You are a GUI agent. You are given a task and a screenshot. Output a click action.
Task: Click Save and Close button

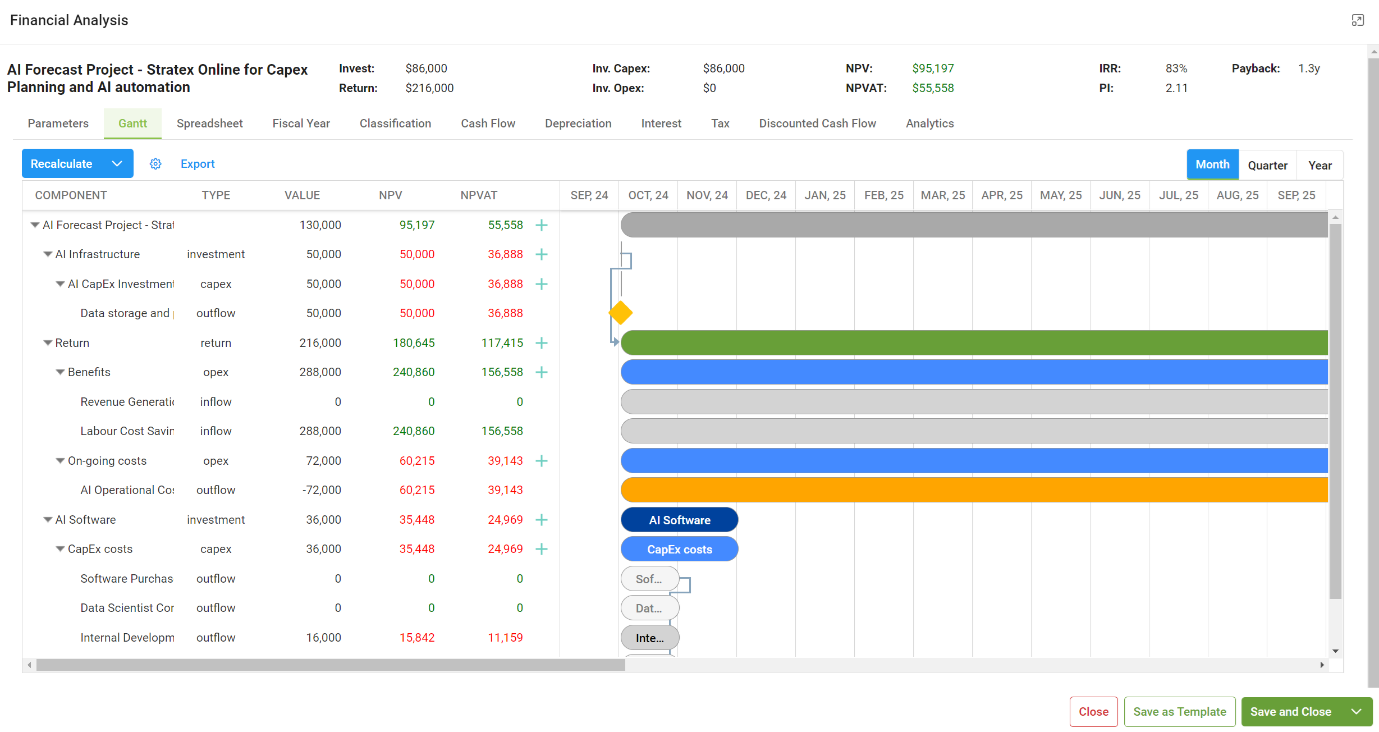pyautogui.click(x=1291, y=712)
